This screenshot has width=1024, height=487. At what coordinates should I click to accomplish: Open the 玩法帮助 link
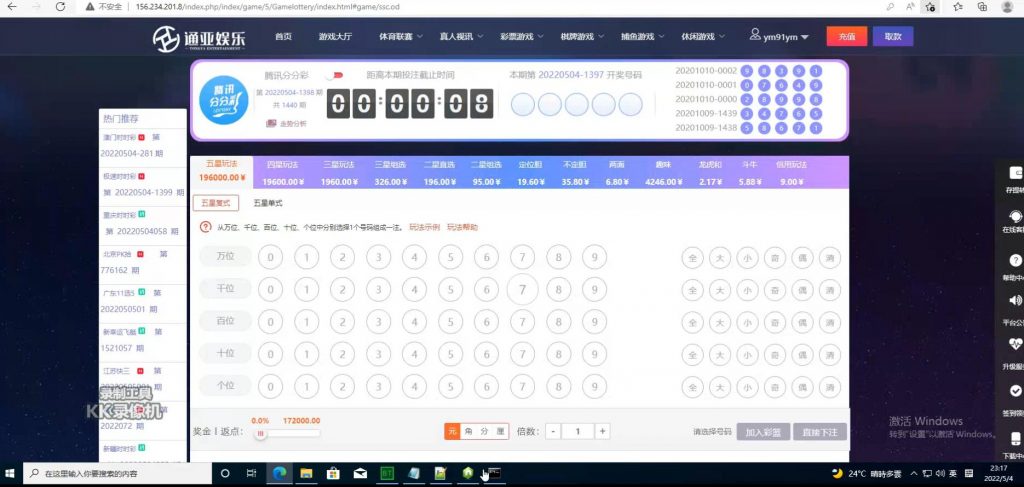462,227
